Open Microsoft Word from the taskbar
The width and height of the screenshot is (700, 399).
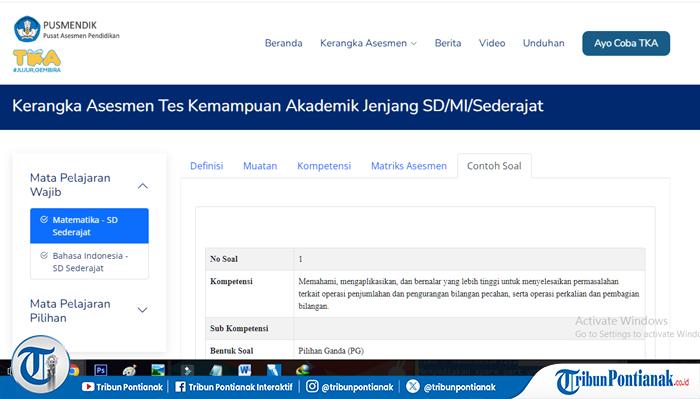(x=245, y=370)
